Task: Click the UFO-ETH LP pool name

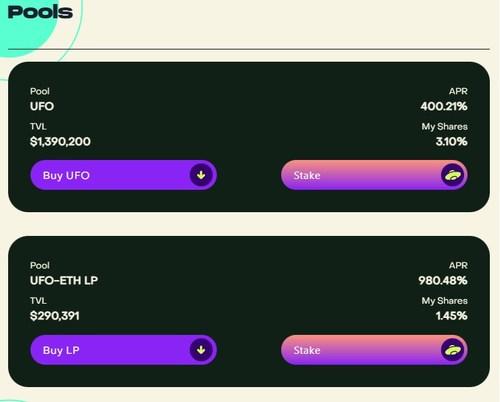Action: click(x=64, y=281)
